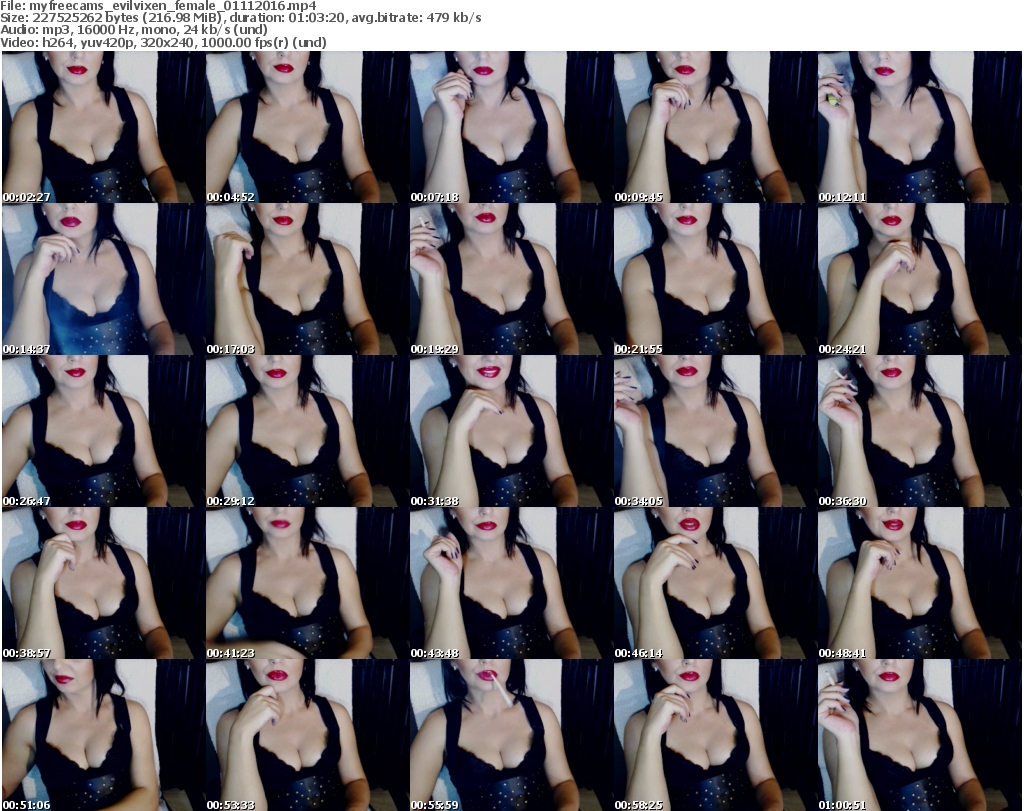Open the frame at 00:29:12
1024x811 pixels.
pos(308,432)
